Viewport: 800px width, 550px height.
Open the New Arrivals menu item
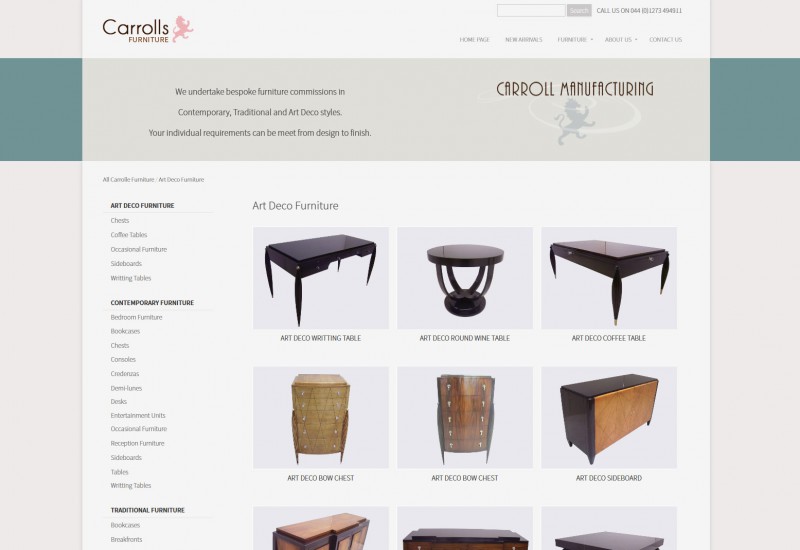pos(523,39)
